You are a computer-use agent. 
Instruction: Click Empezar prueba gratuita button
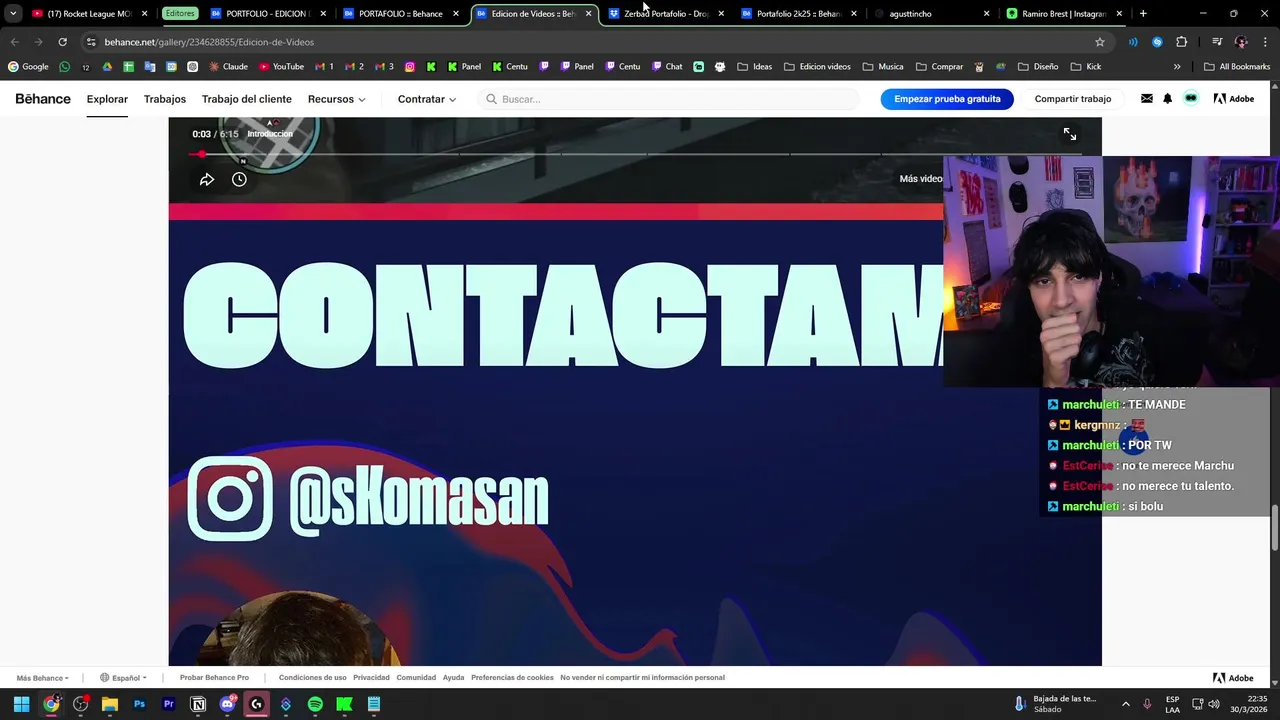(947, 99)
